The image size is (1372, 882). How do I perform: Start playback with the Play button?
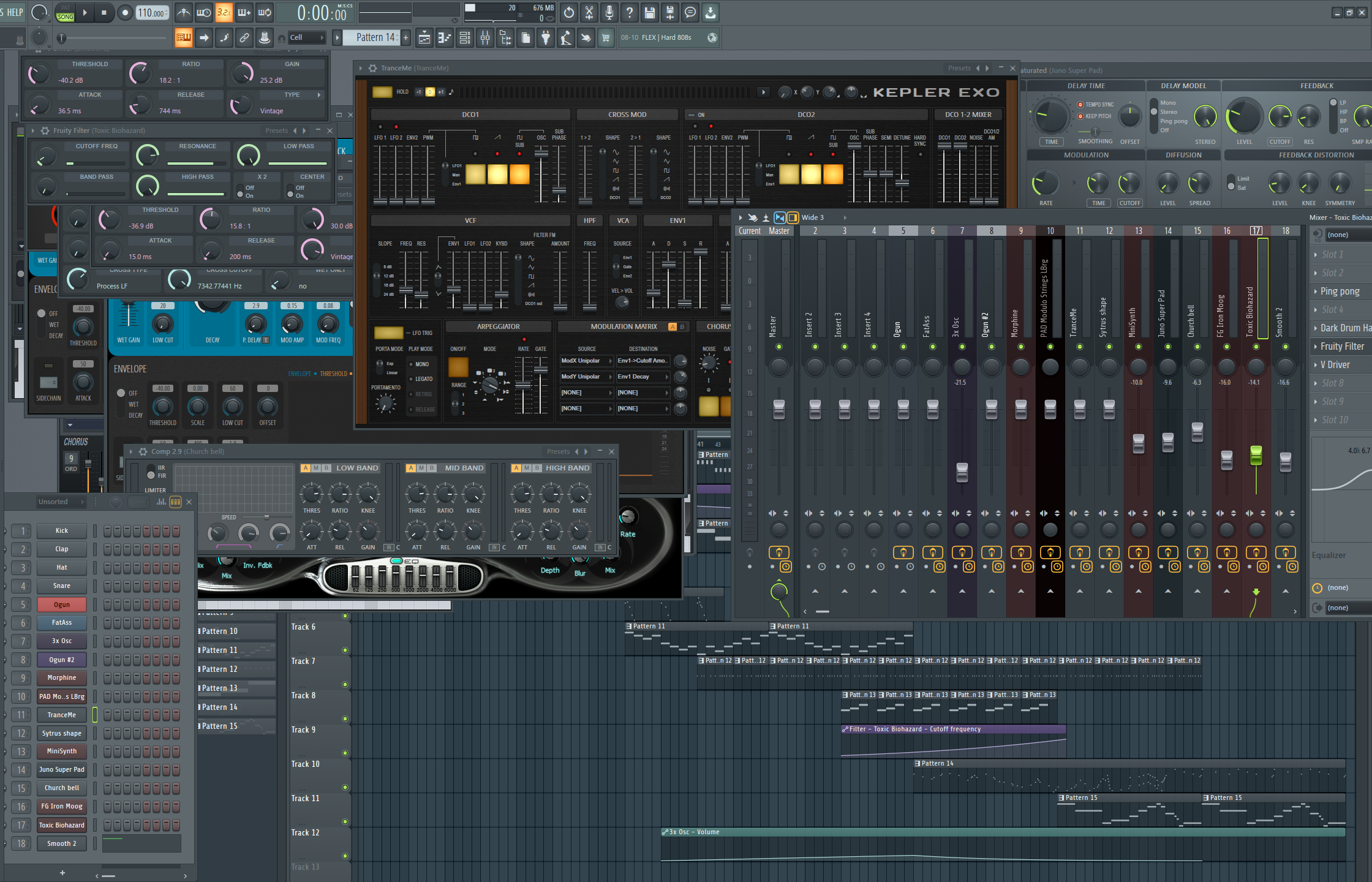[85, 12]
